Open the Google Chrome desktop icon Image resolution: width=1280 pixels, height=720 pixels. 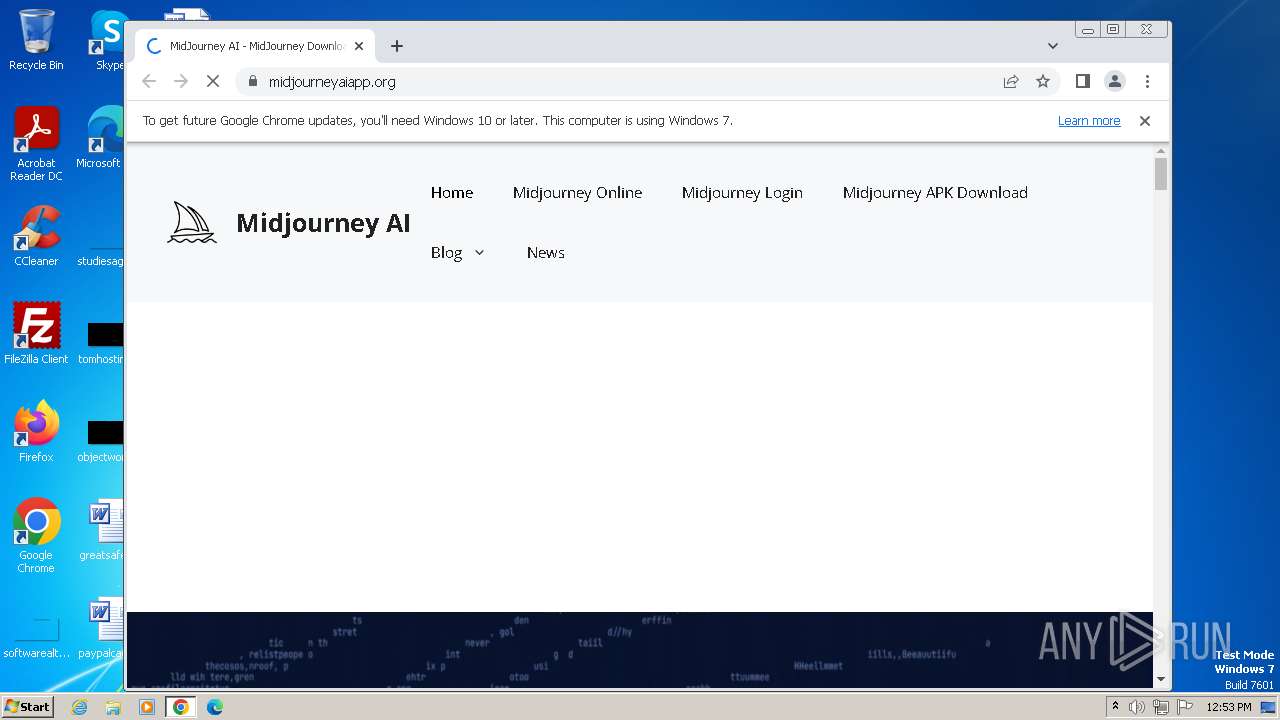(x=36, y=536)
